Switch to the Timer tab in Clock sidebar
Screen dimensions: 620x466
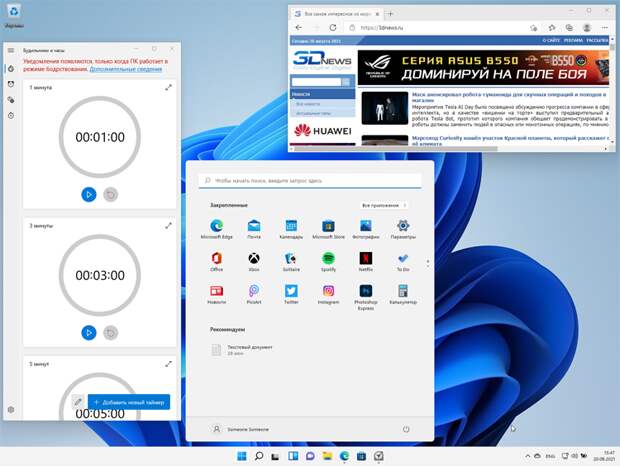pyautogui.click(x=11, y=69)
